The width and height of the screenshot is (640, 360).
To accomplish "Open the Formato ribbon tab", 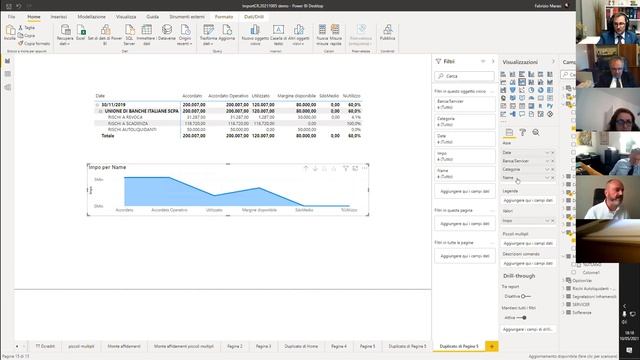I will [x=224, y=17].
